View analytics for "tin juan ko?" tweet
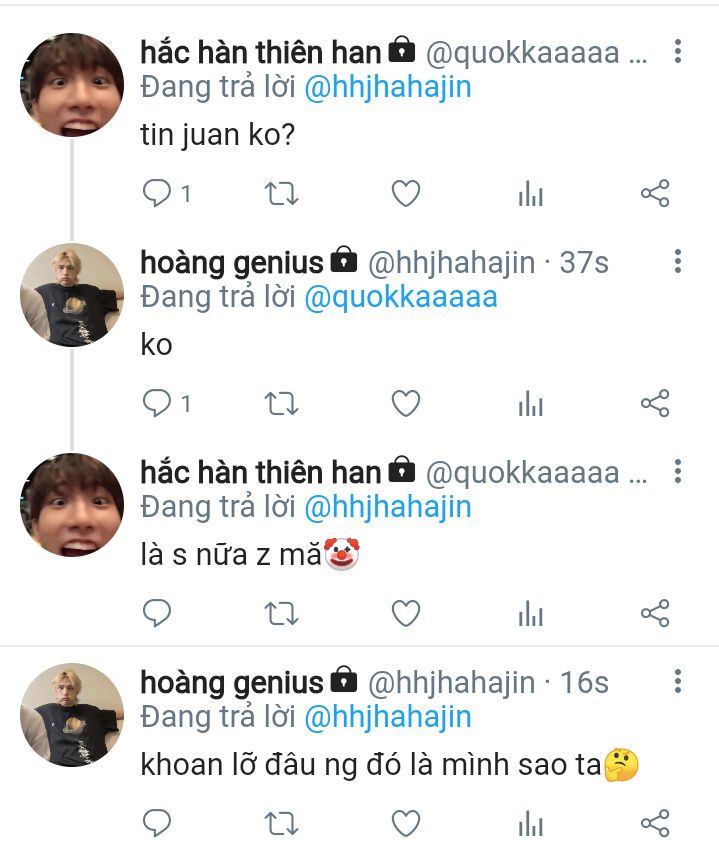The width and height of the screenshot is (719, 853). (x=530, y=194)
